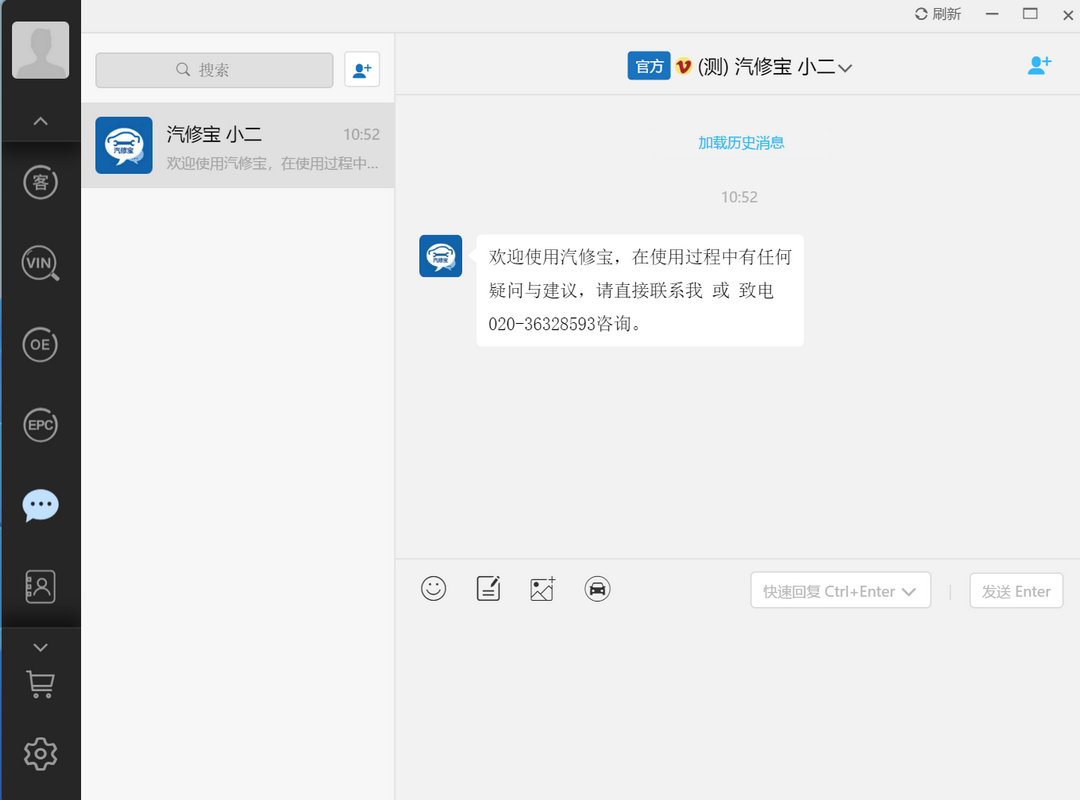
Task: Expand the sidebar section with the down chevron
Action: [40, 646]
